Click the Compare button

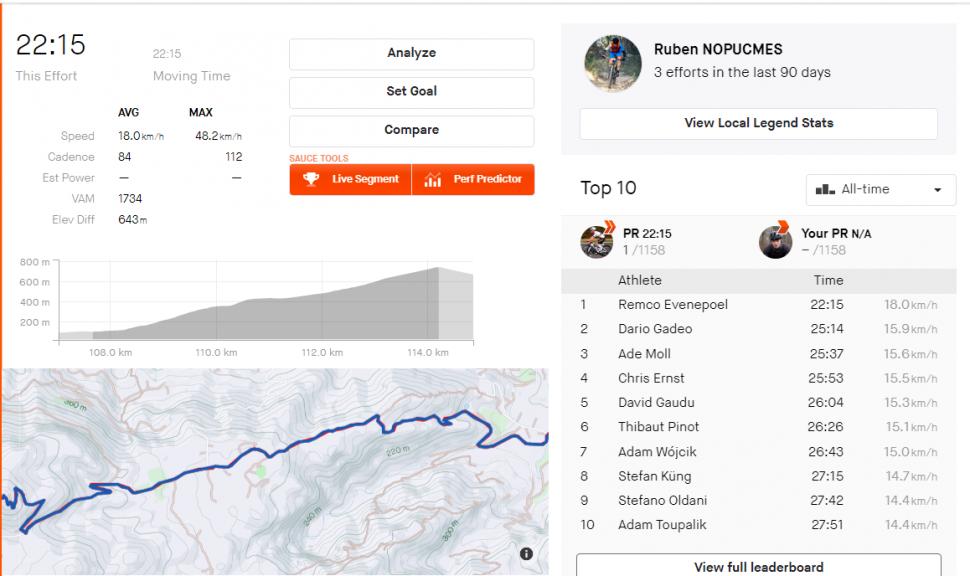click(x=411, y=131)
